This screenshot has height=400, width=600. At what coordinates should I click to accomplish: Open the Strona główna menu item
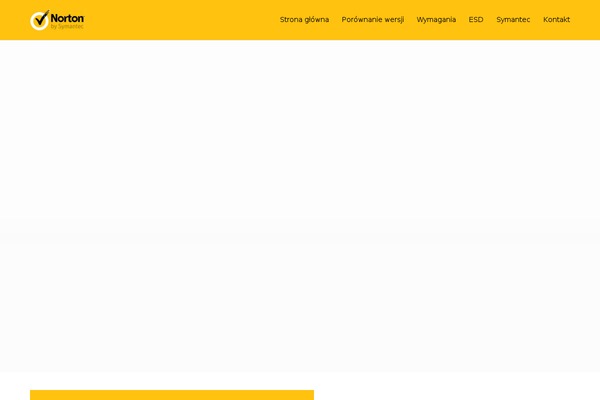tap(304, 20)
